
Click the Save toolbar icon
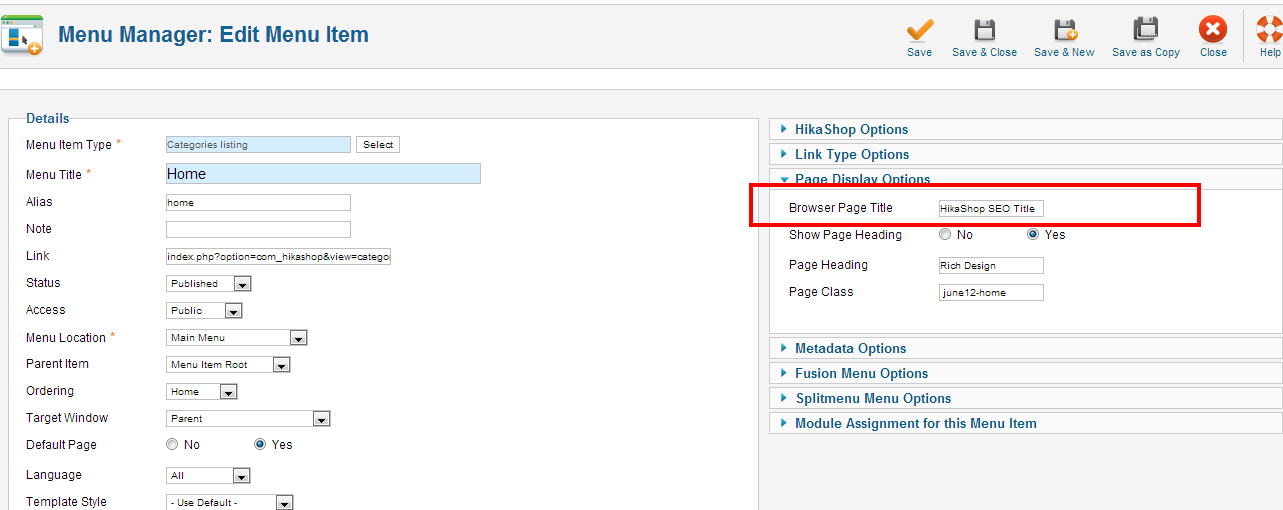[x=919, y=30]
